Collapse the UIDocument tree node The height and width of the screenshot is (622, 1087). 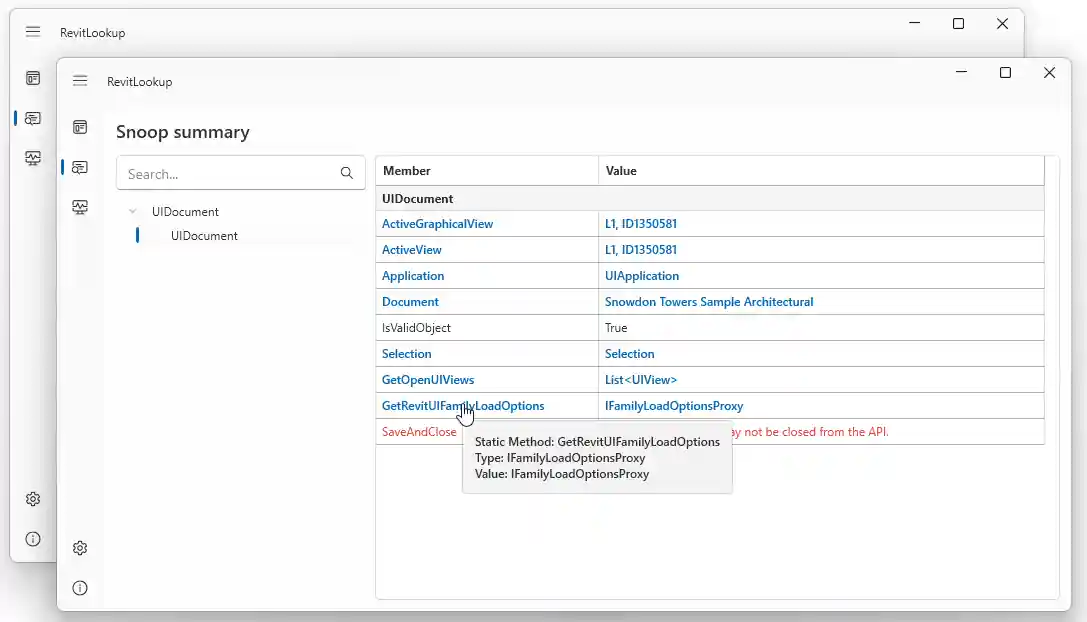(133, 212)
